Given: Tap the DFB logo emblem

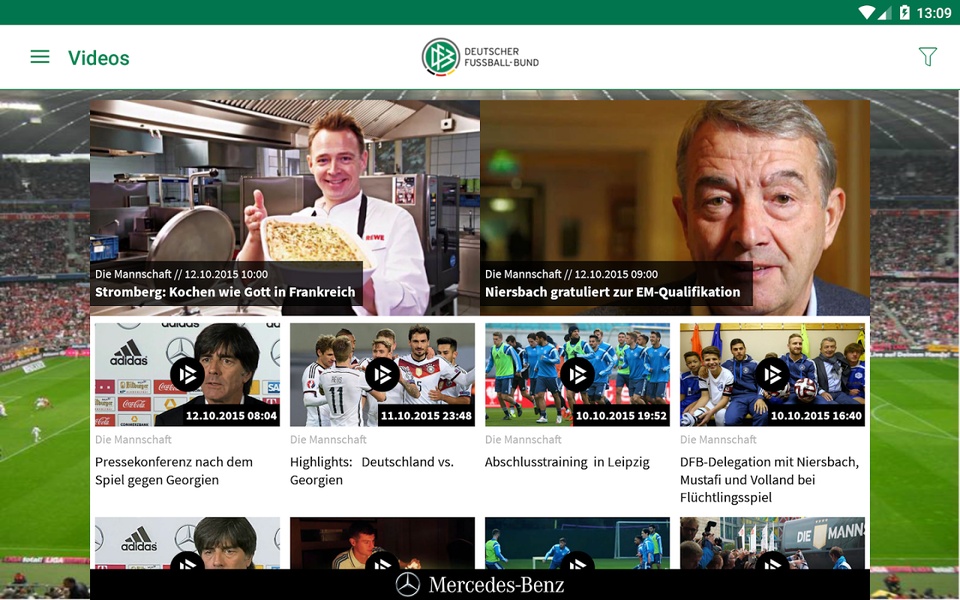Looking at the screenshot, I should pos(440,57).
